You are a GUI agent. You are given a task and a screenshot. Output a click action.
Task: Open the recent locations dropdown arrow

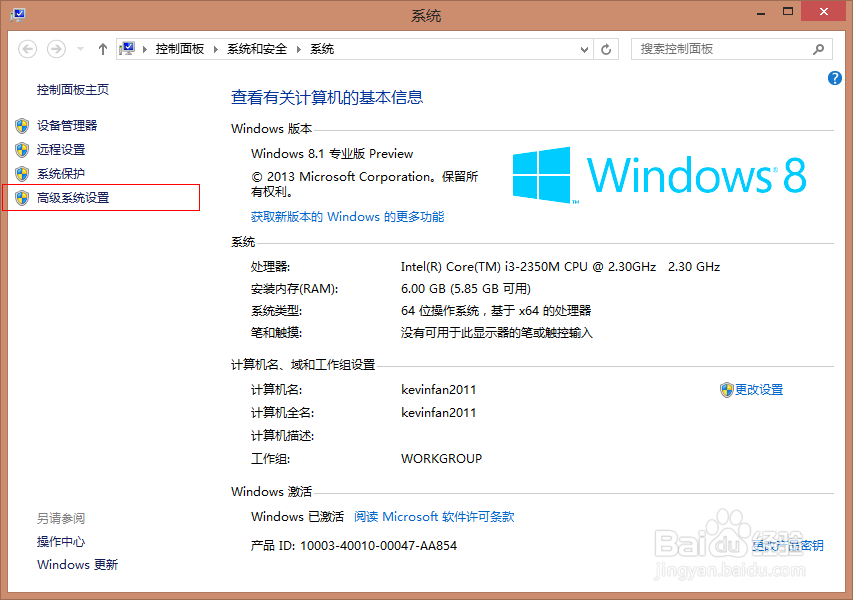click(80, 50)
